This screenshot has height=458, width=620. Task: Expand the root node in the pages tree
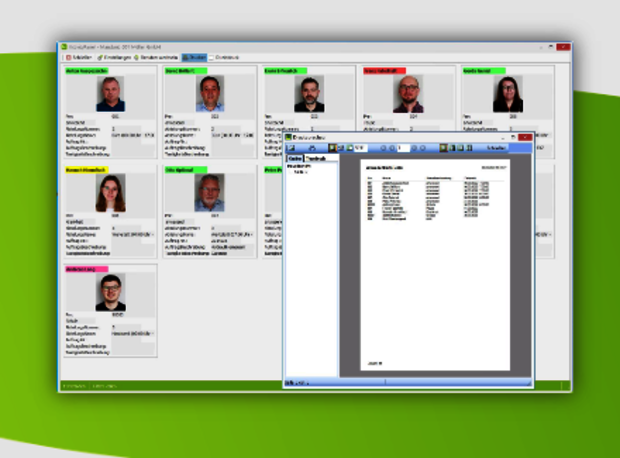click(x=289, y=166)
